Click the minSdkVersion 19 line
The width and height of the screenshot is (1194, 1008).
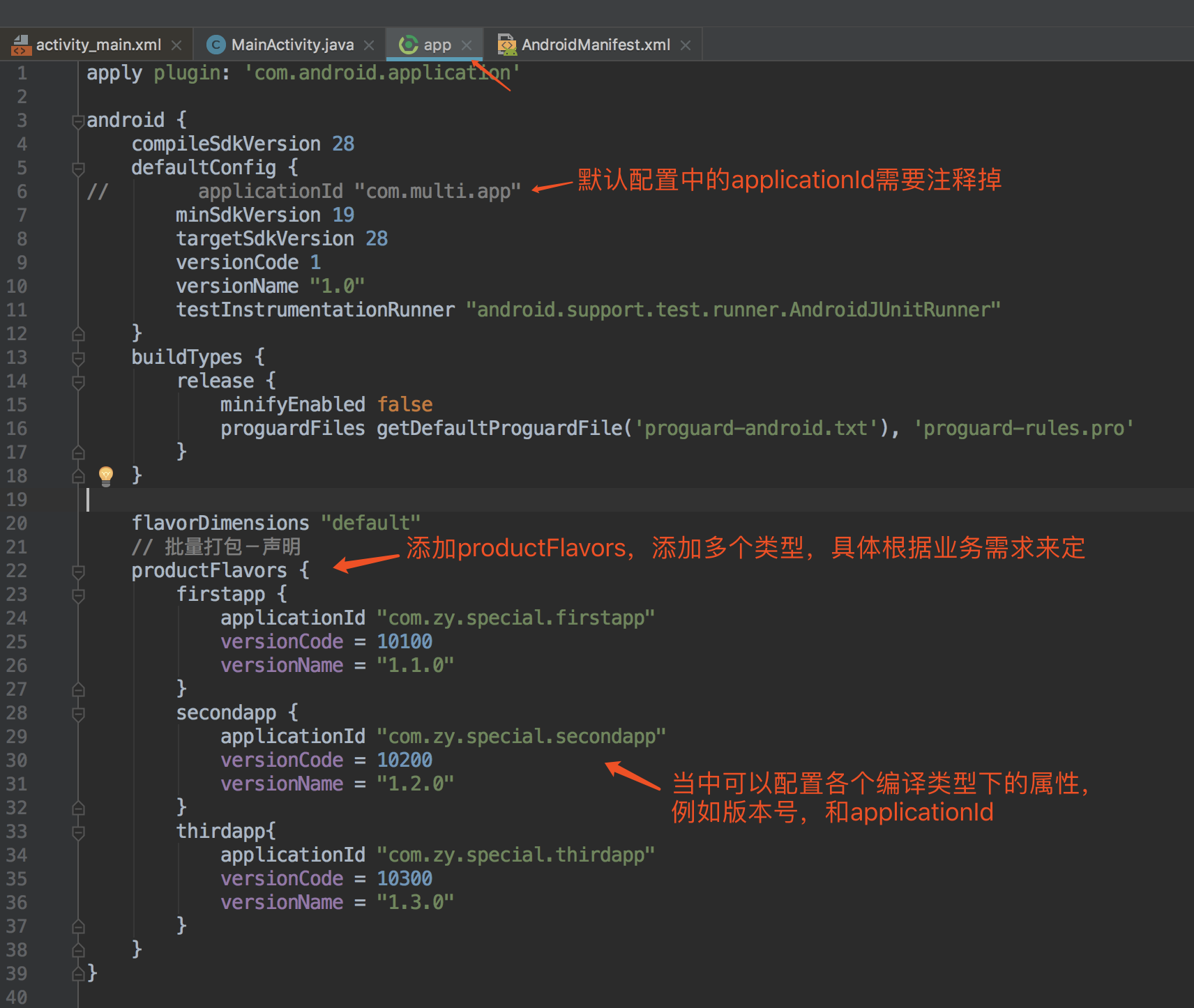click(265, 215)
